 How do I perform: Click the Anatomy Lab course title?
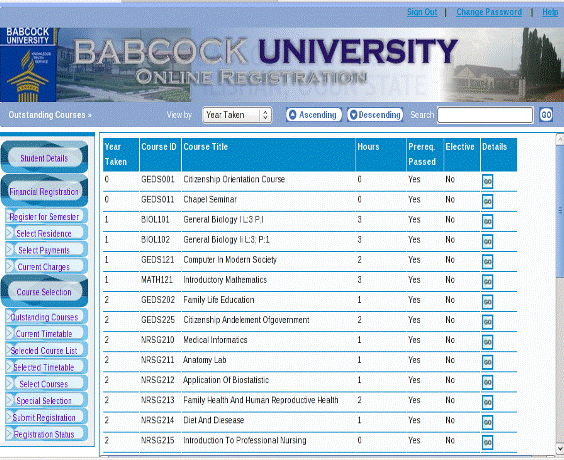click(205, 360)
